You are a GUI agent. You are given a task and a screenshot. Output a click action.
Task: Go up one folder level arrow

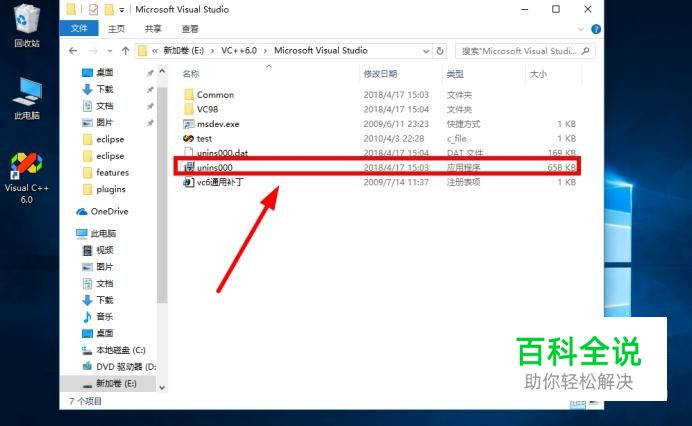pos(125,51)
